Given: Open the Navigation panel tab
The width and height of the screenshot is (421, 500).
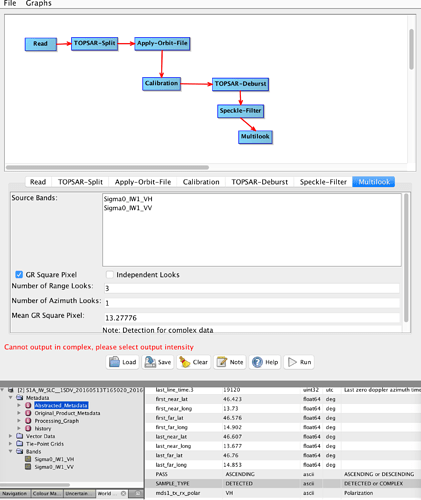Looking at the screenshot, I should coord(14,493).
